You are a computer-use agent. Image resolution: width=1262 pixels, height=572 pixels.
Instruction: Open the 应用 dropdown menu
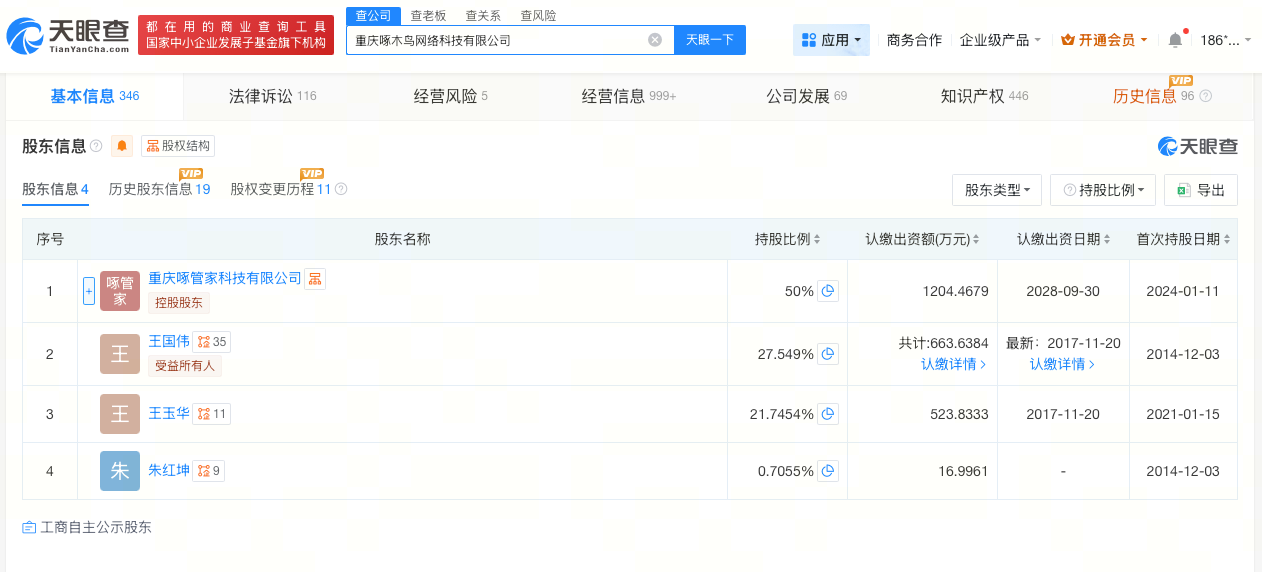832,40
